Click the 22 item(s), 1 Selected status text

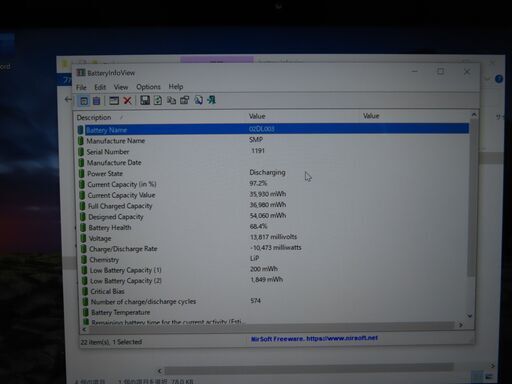111,342
